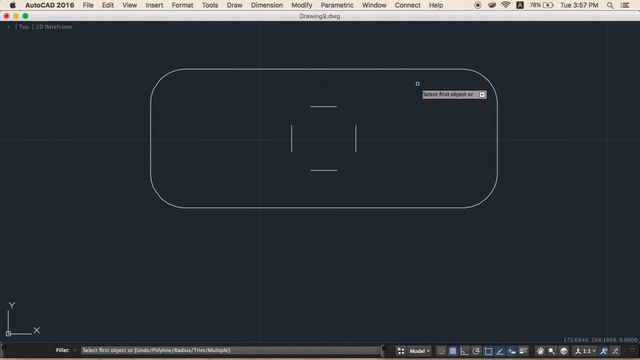Click the battery status indicator

pos(542,5)
